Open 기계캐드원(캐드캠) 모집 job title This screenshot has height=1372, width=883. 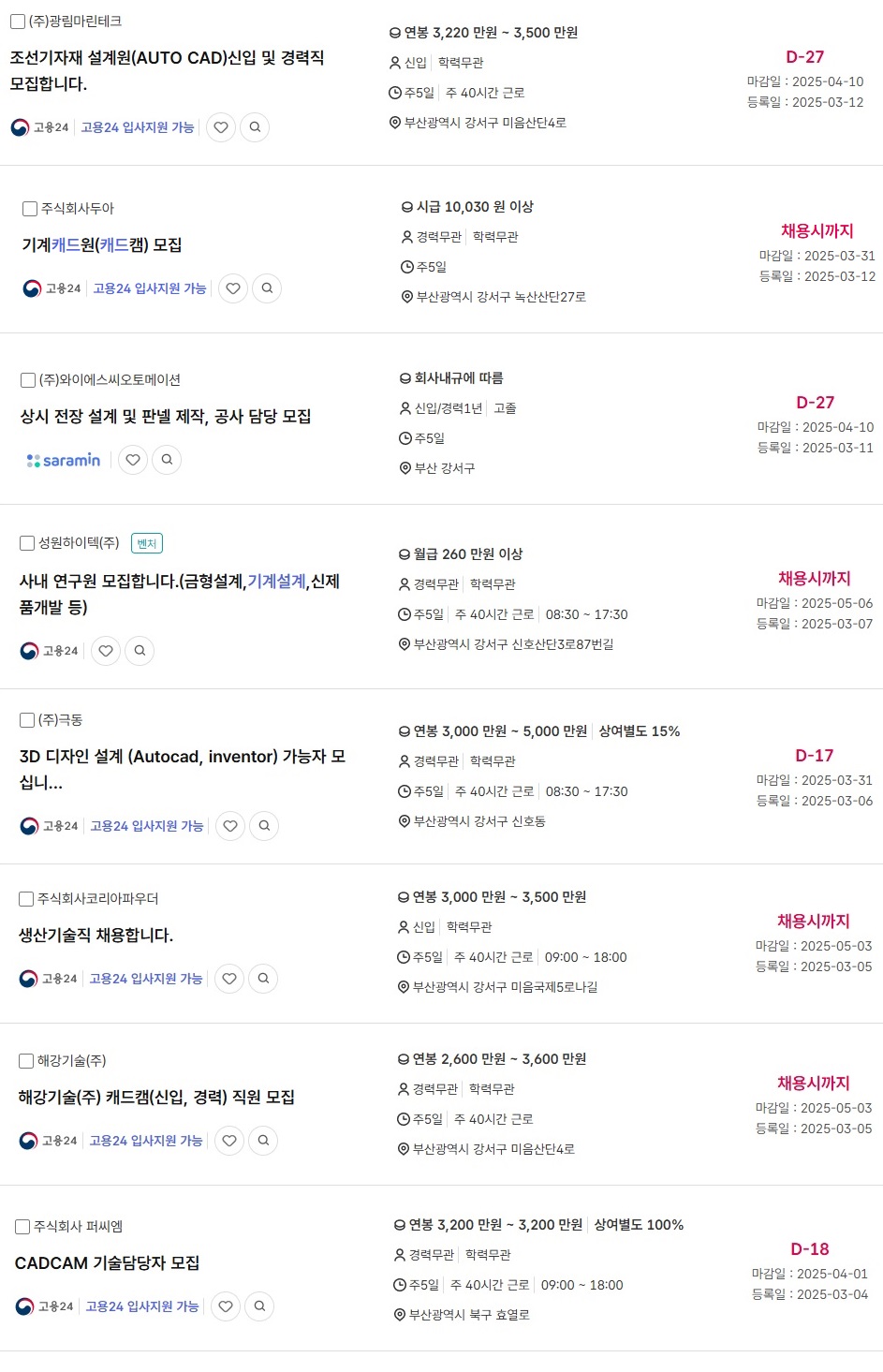point(102,245)
